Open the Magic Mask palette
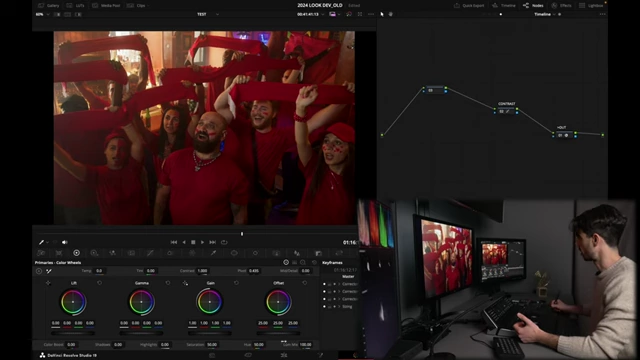This screenshot has width=640, height=360. [276, 253]
